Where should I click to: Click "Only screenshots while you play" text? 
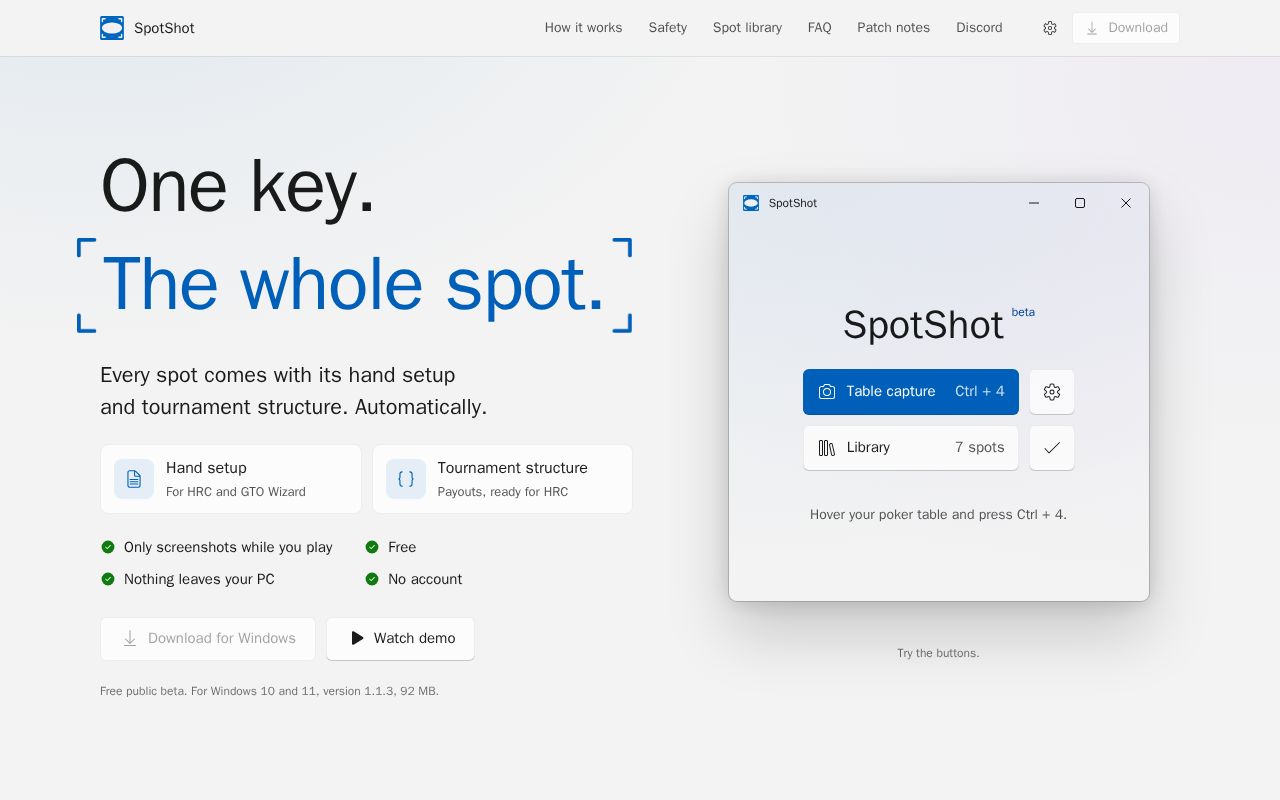[228, 547]
